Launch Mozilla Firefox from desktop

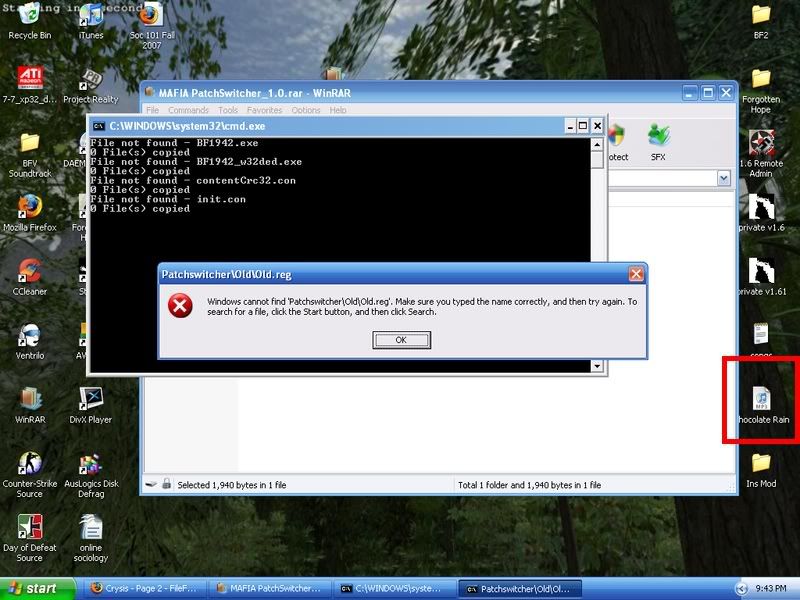[x=29, y=208]
